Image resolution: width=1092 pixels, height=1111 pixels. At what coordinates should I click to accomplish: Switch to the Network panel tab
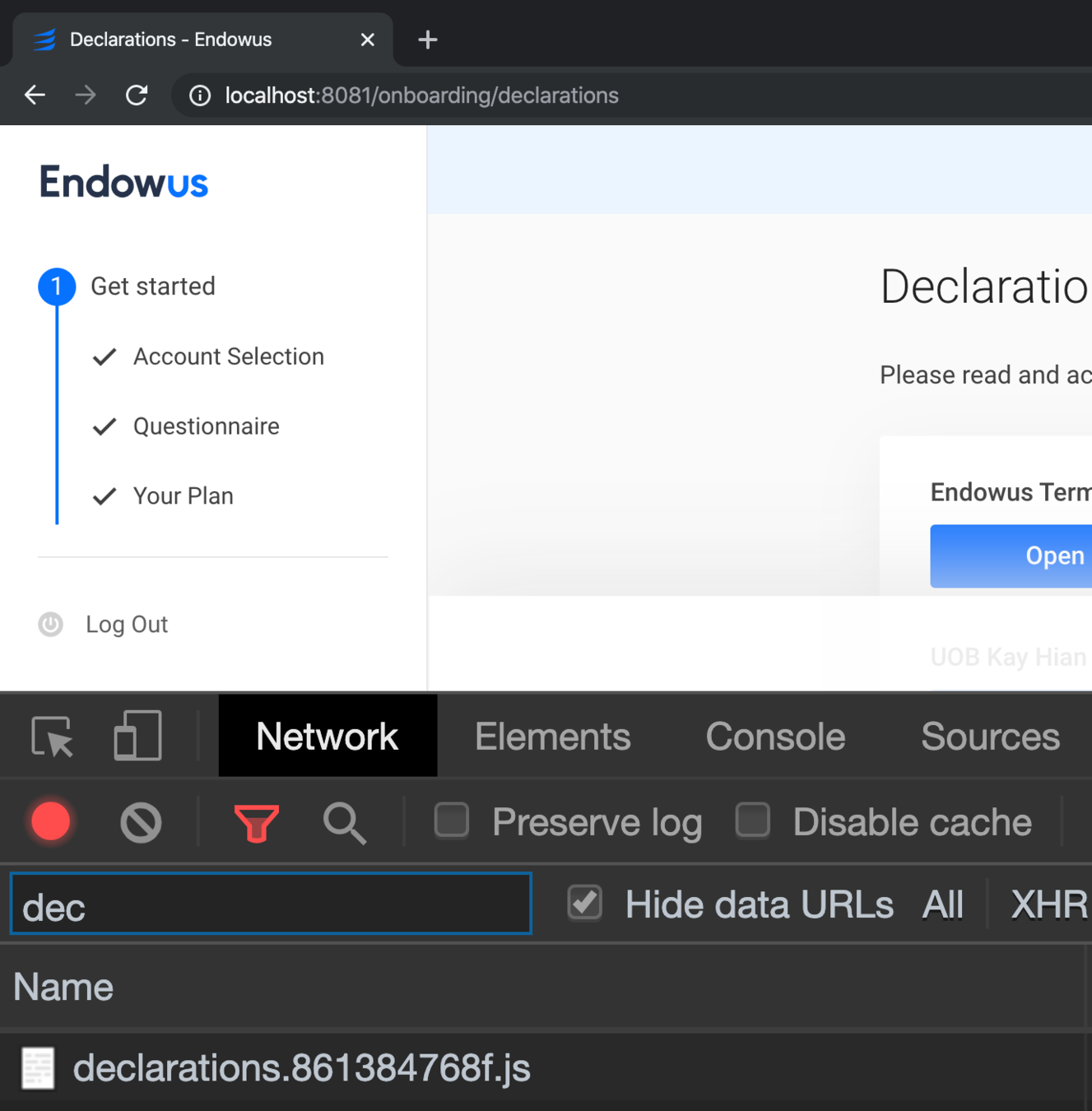tap(328, 736)
